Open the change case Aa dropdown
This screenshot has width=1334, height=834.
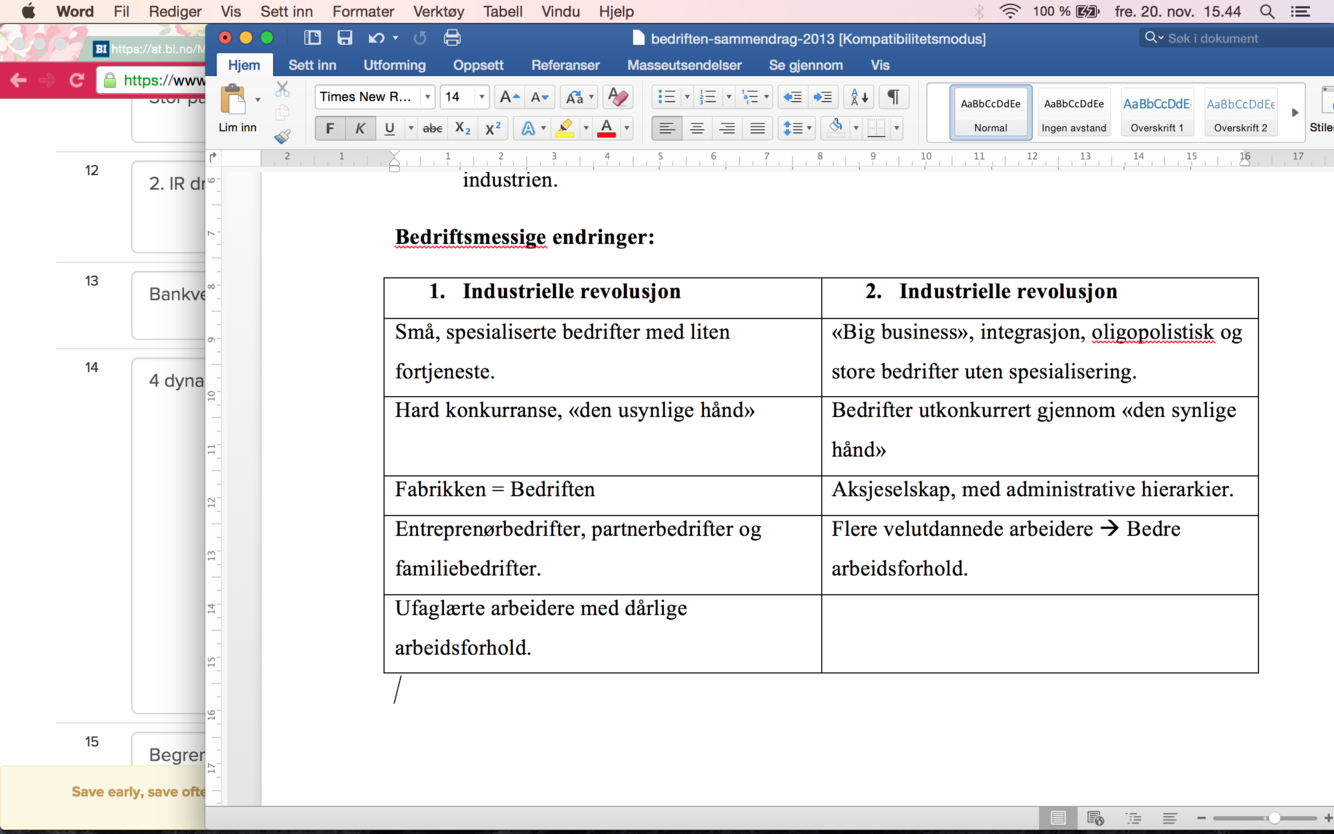(578, 97)
